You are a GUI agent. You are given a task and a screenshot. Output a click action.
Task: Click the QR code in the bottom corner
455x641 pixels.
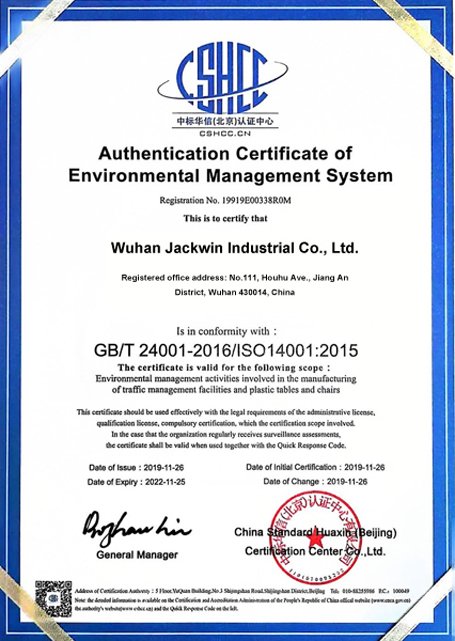point(53,598)
